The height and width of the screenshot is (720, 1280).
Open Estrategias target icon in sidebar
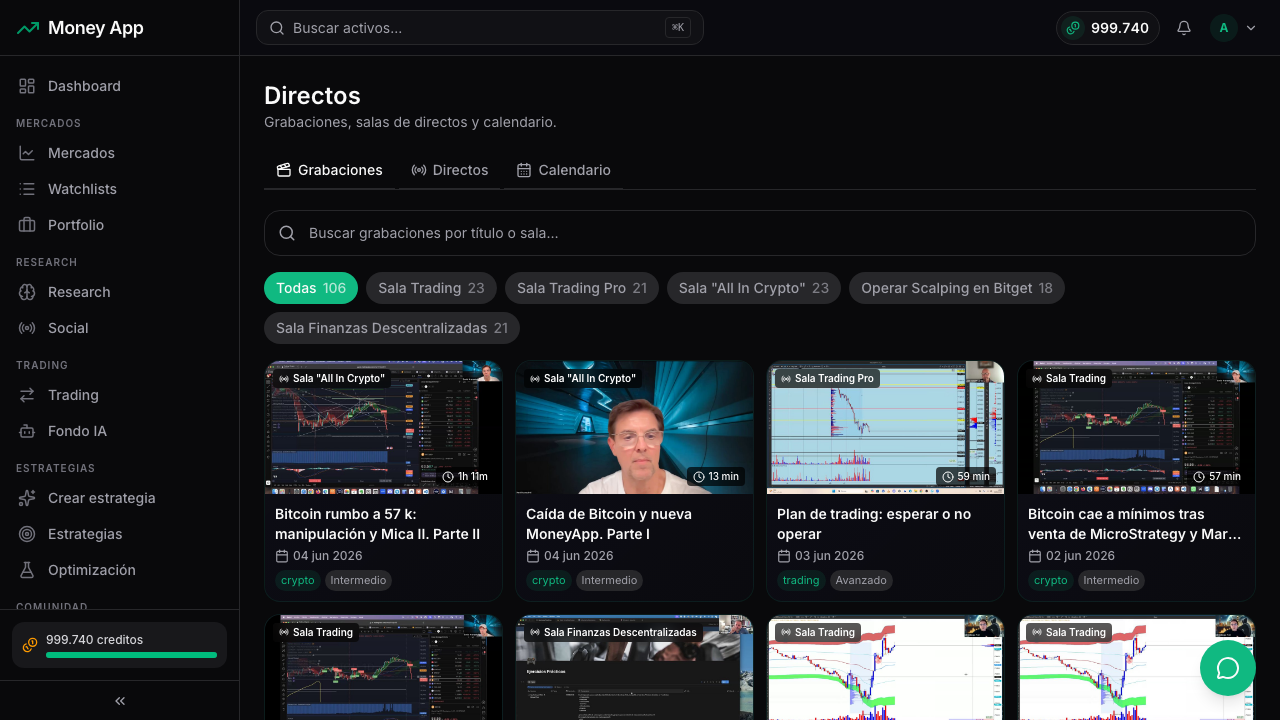tap(27, 534)
